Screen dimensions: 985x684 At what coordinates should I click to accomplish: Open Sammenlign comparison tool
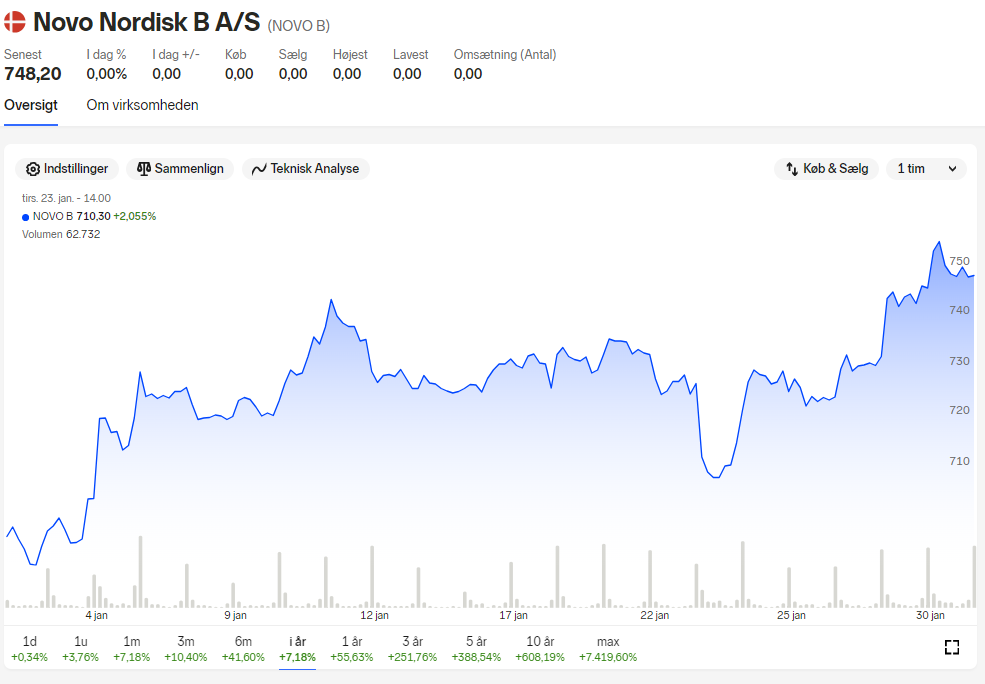[180, 169]
